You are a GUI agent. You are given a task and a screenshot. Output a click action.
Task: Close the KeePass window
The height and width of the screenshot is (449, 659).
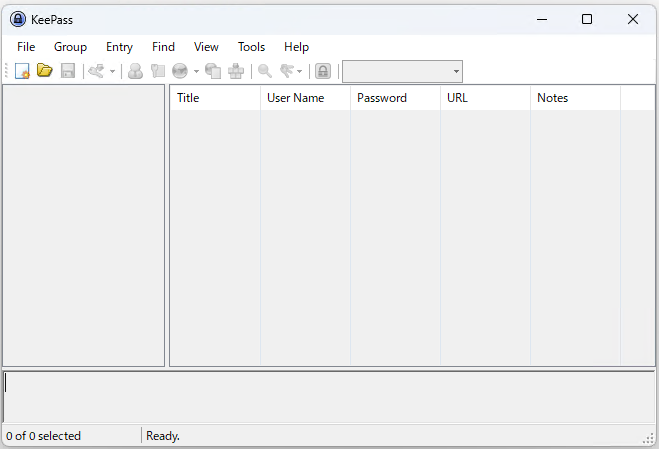pos(633,19)
